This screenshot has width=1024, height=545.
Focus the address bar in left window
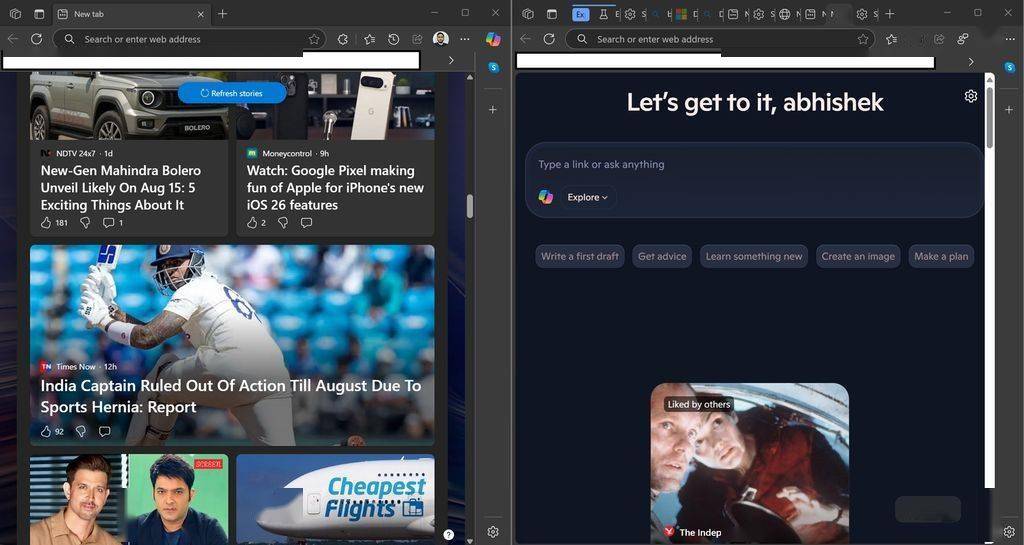click(189, 39)
